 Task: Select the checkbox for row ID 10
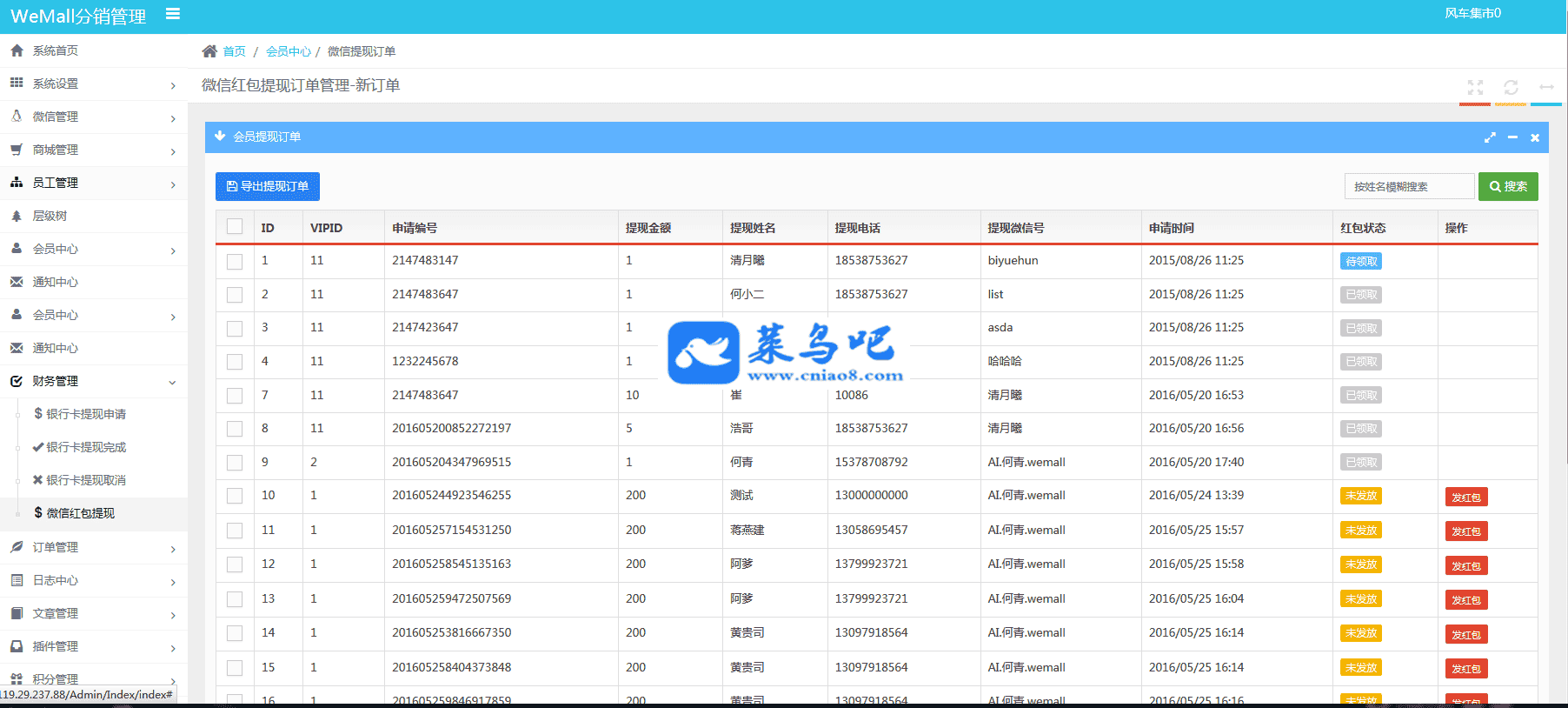pyautogui.click(x=235, y=496)
